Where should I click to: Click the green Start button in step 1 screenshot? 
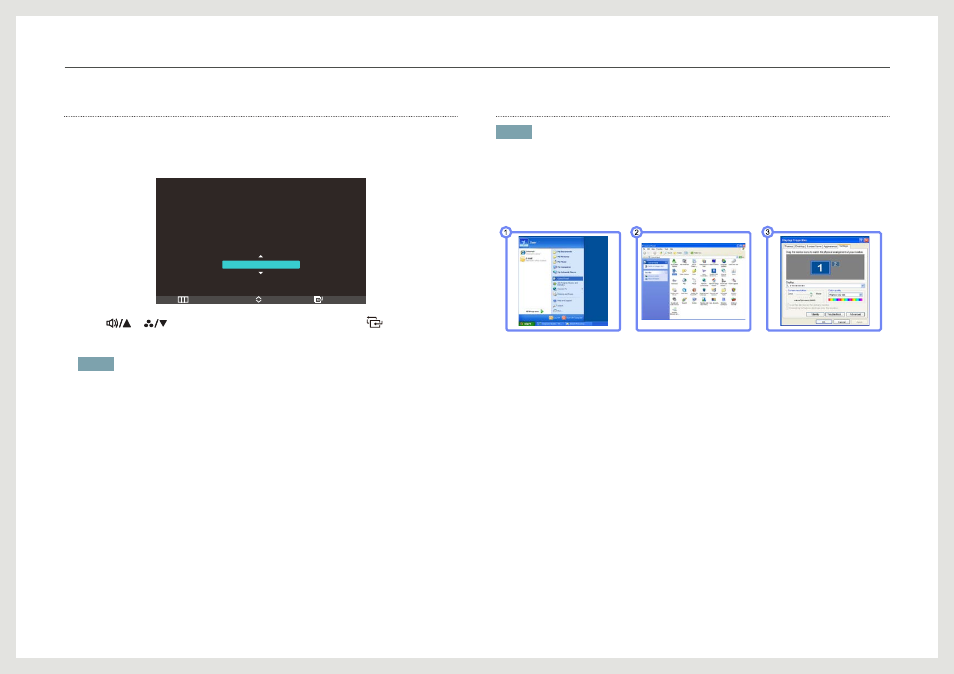click(x=526, y=324)
